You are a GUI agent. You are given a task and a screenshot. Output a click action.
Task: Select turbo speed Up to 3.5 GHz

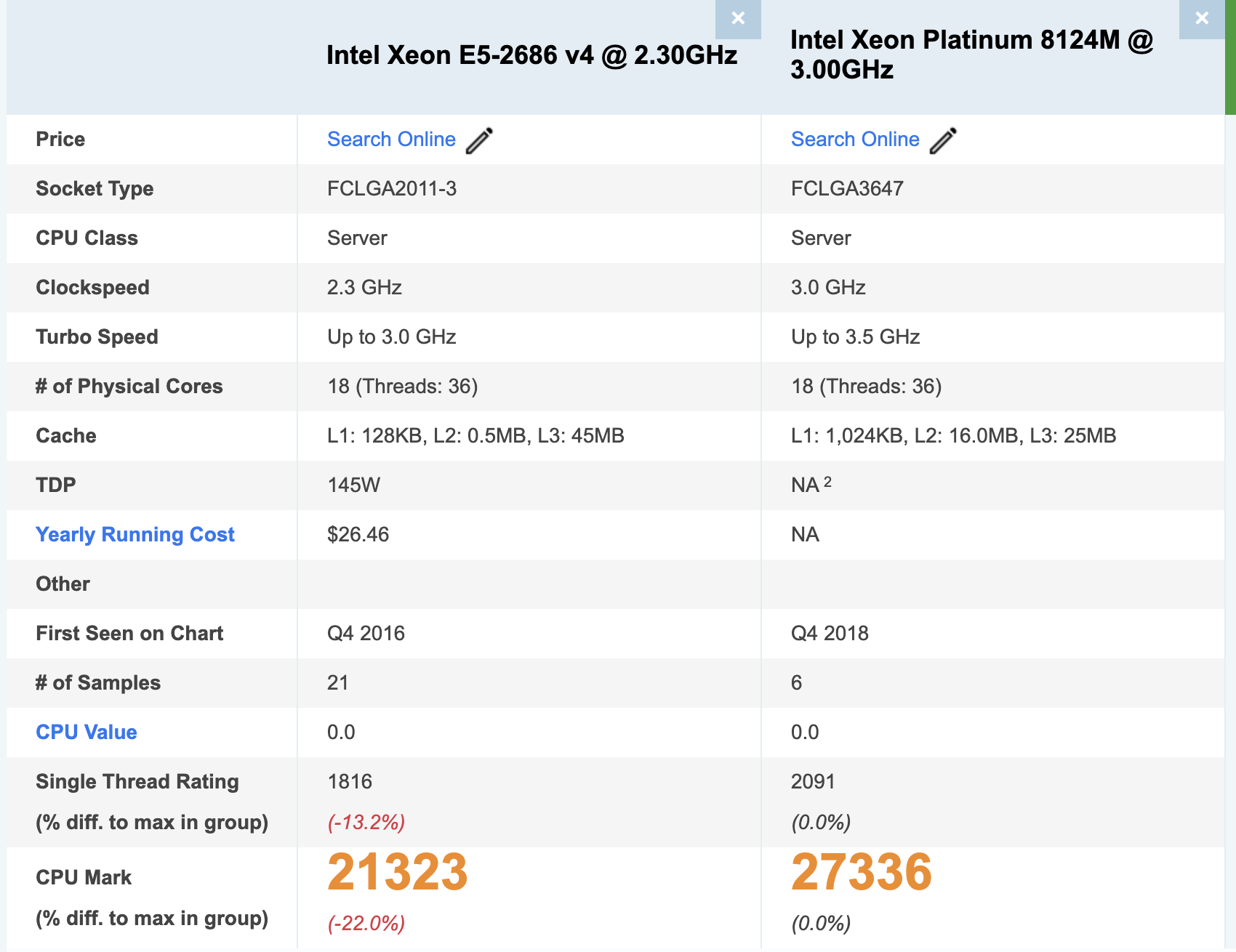[856, 336]
